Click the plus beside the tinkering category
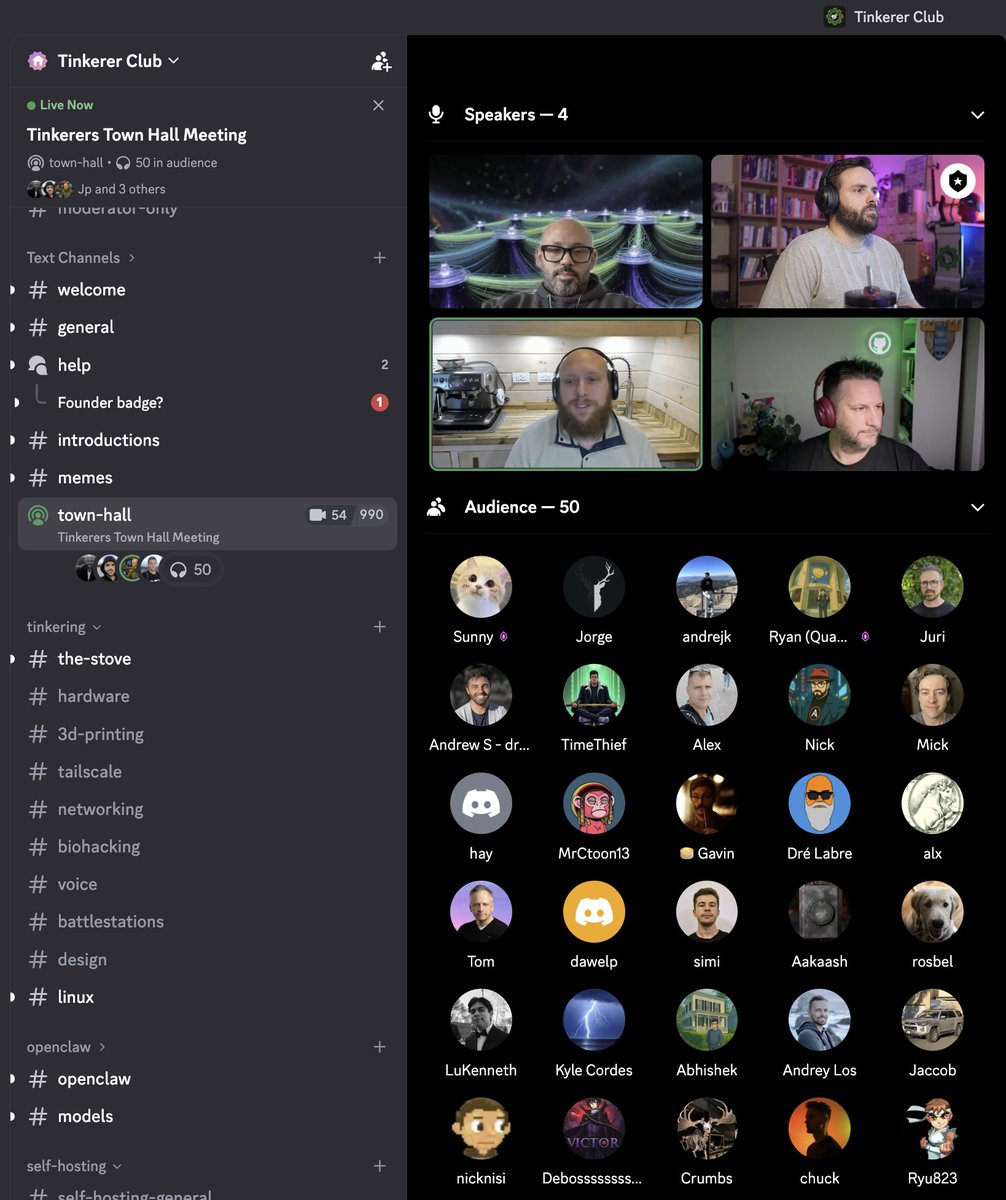Image resolution: width=1006 pixels, height=1200 pixels. pos(380,626)
